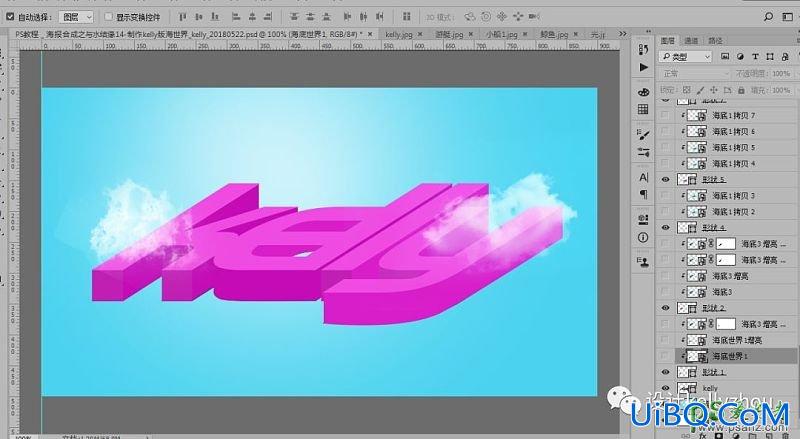Screen dimensions: 800x439
Task: Open the Swatches grid panel icon
Action: 643,109
